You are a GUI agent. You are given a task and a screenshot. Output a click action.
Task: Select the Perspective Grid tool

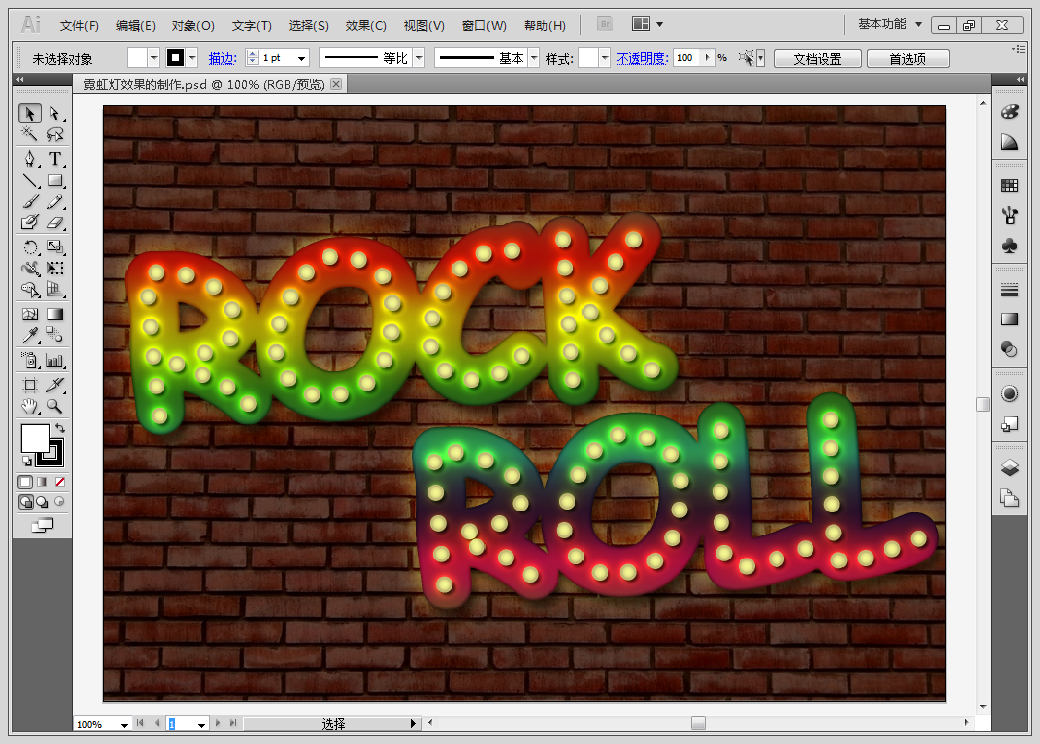(x=54, y=290)
